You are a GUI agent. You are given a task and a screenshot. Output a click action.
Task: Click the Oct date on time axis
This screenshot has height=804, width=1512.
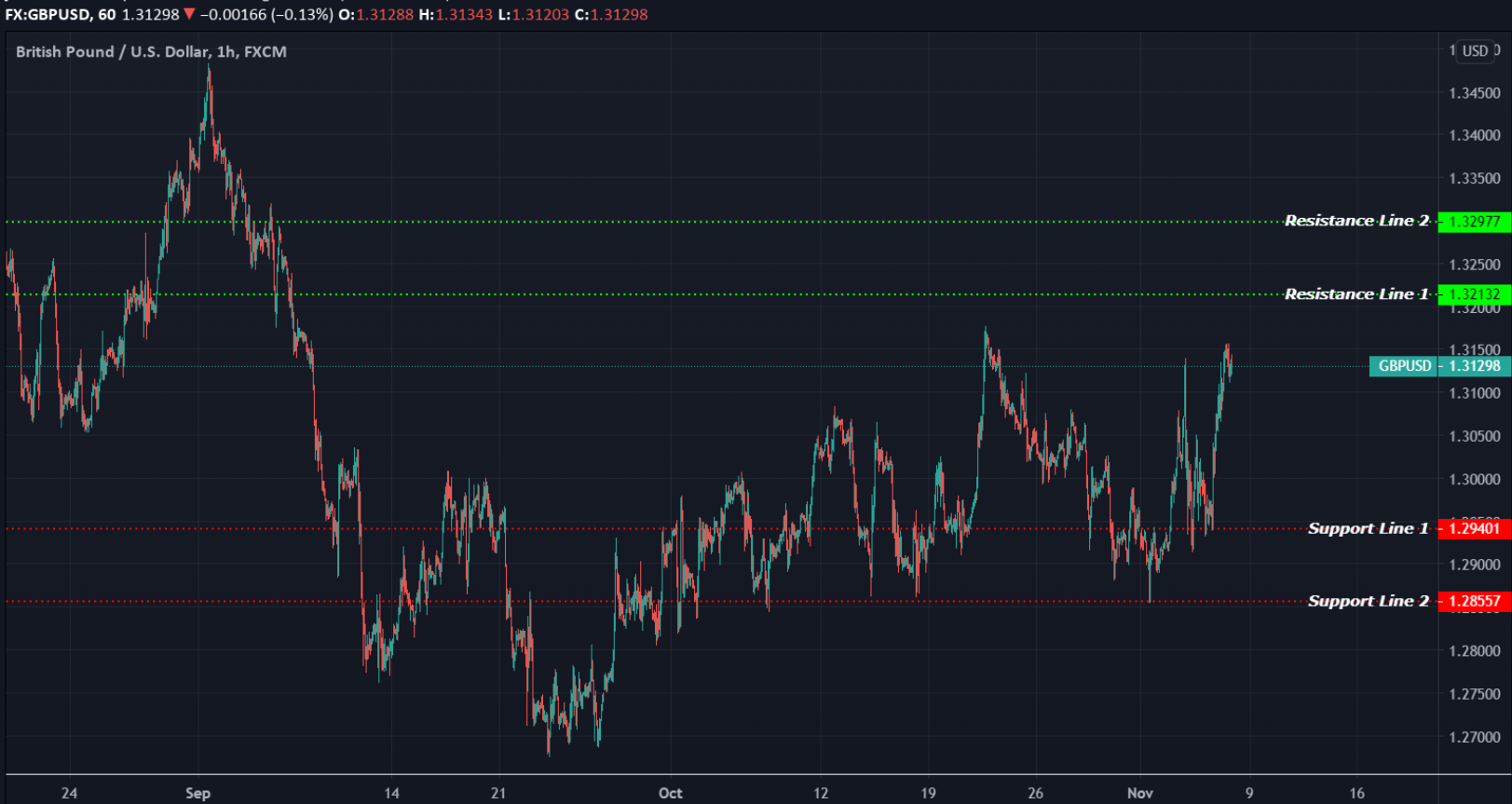(670, 794)
